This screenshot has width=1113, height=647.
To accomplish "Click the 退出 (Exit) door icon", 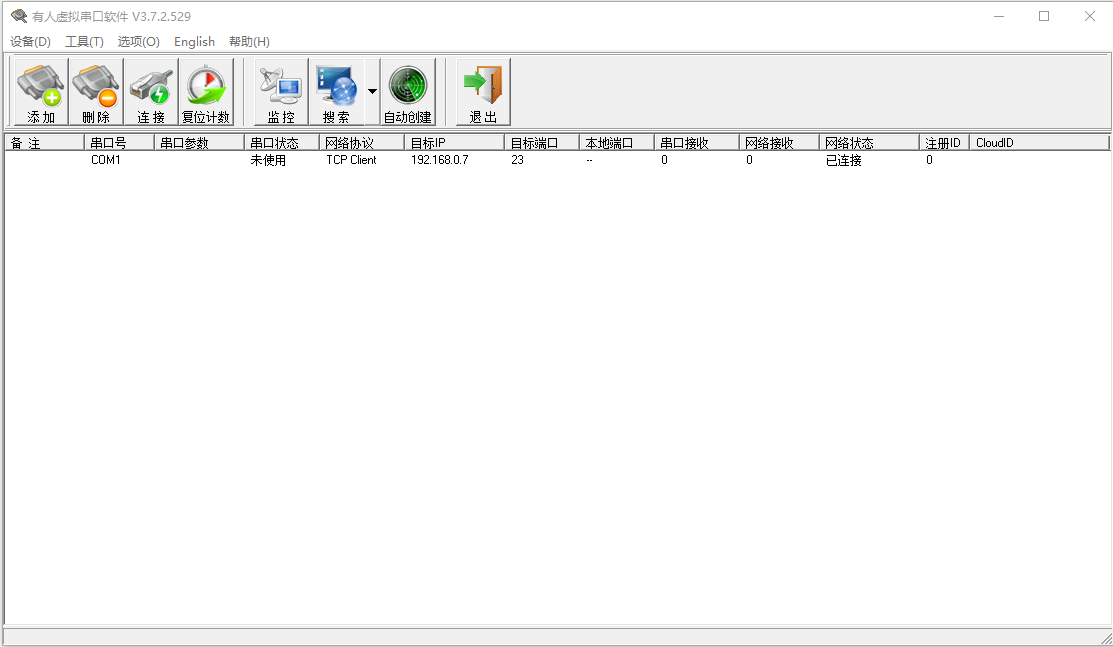I will (484, 91).
